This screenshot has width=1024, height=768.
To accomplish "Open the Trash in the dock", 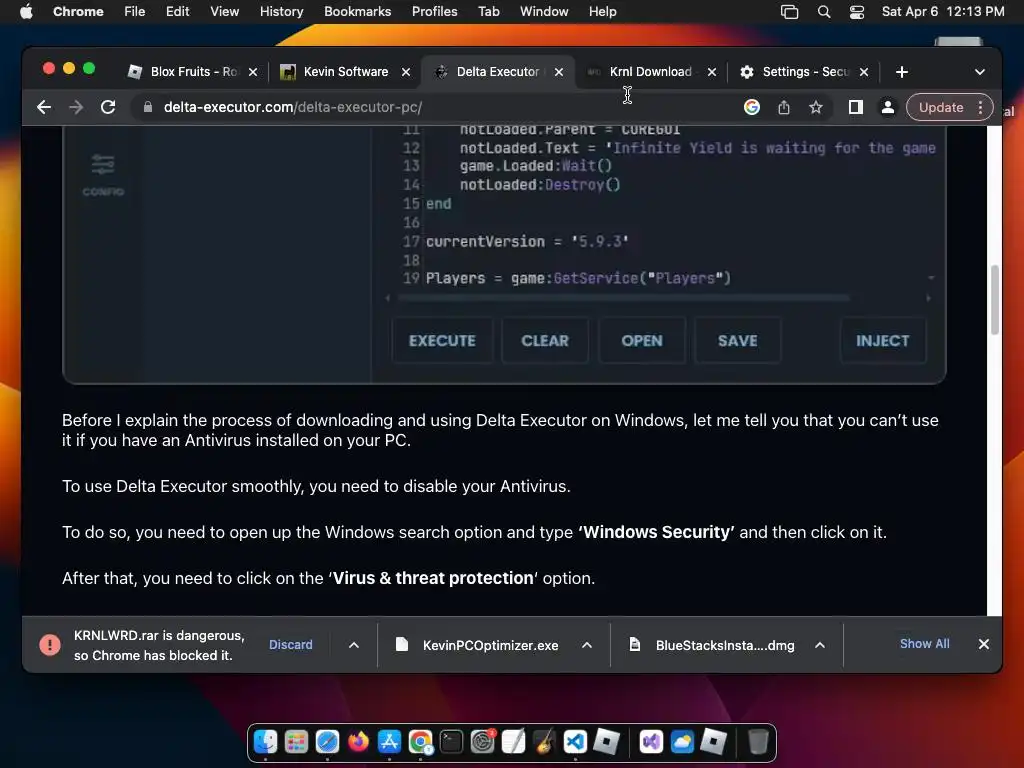I will pos(758,742).
